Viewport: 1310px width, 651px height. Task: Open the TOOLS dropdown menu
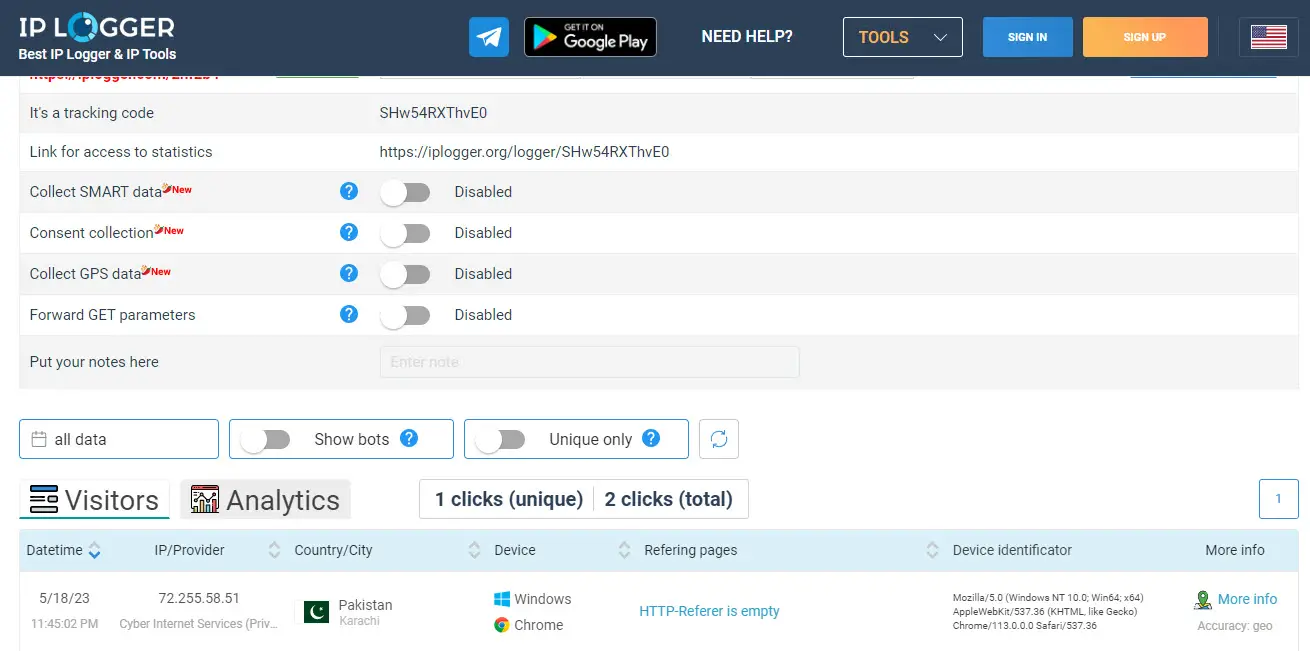click(902, 37)
